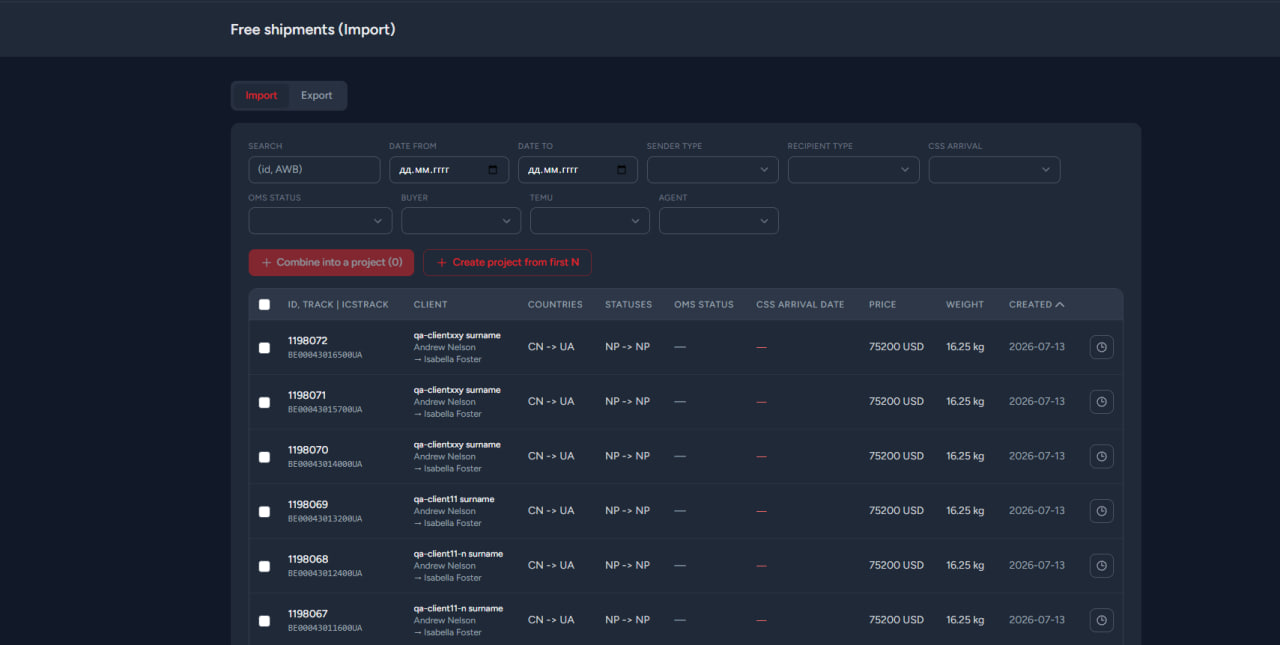Switch to the Import tab
Viewport: 1280px width, 645px height.
(x=261, y=96)
